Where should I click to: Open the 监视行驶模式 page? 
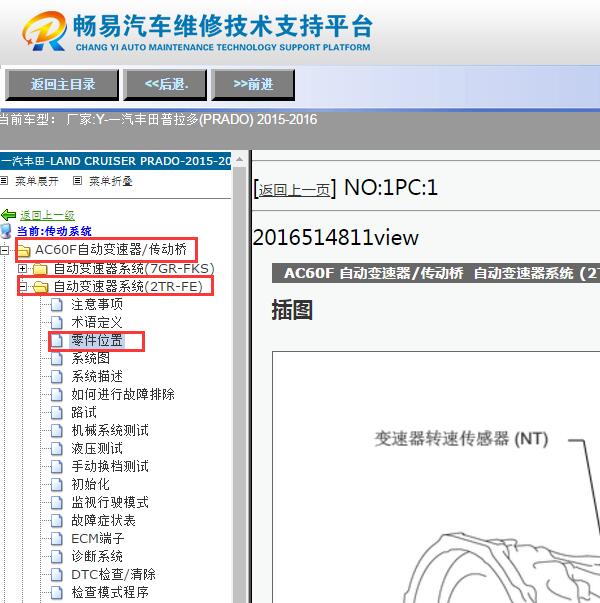click(110, 502)
